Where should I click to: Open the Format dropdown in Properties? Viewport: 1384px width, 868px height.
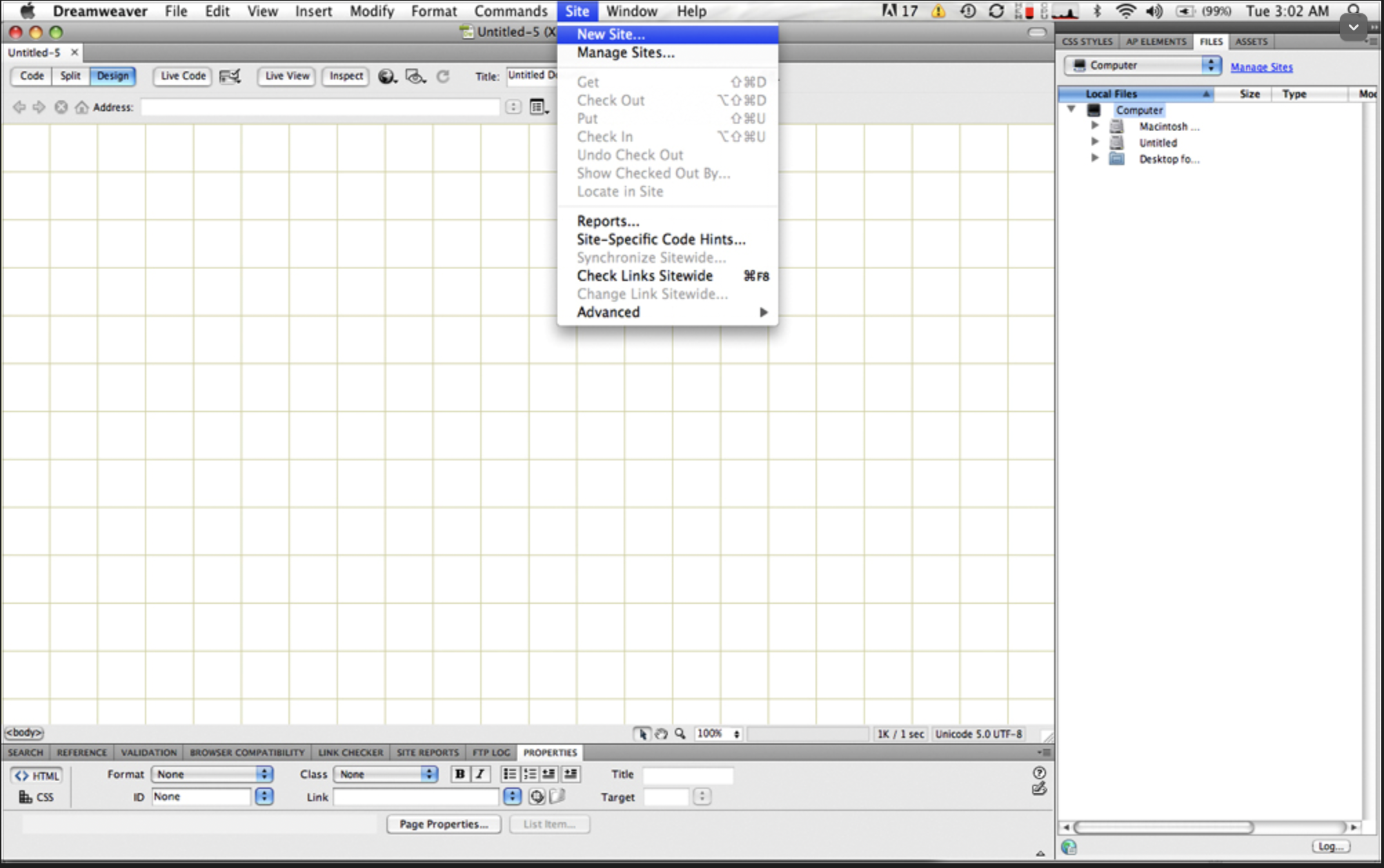pyautogui.click(x=212, y=774)
